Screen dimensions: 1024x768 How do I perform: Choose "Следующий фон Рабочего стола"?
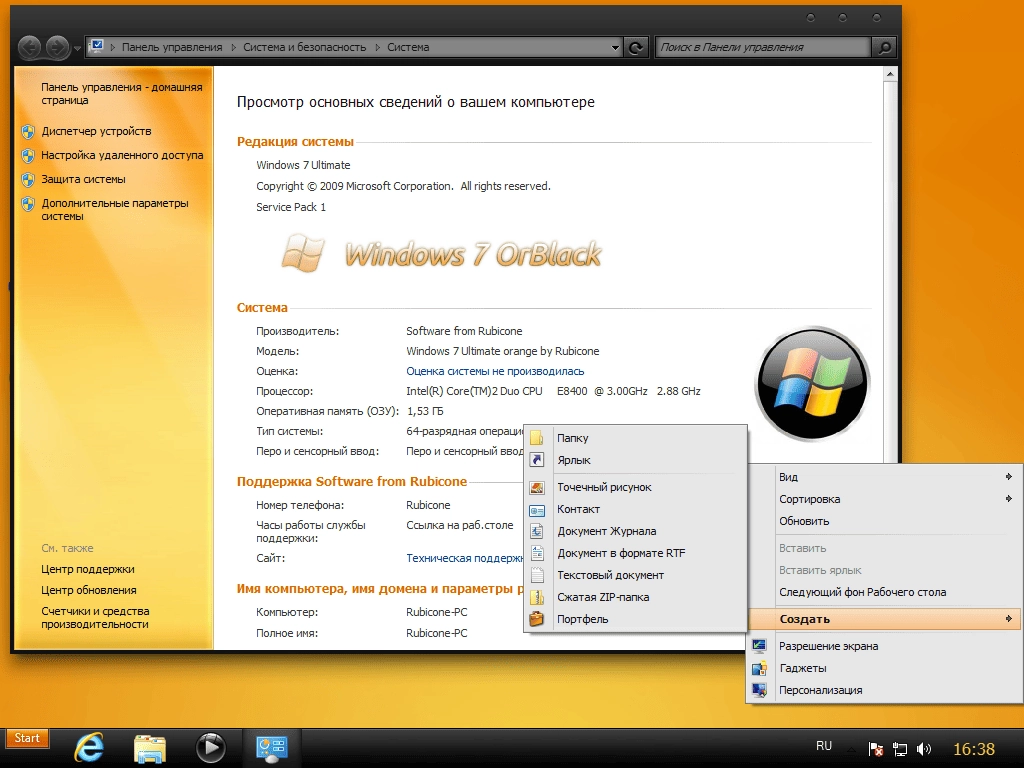(x=884, y=592)
